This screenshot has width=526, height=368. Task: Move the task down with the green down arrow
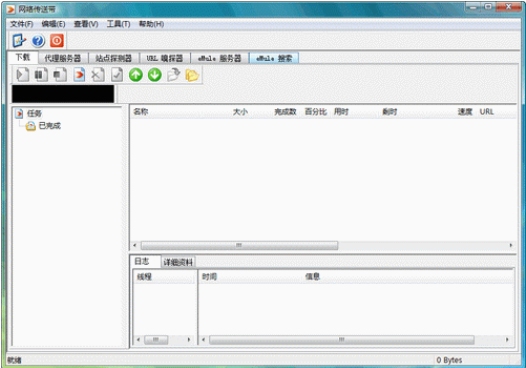[x=155, y=74]
